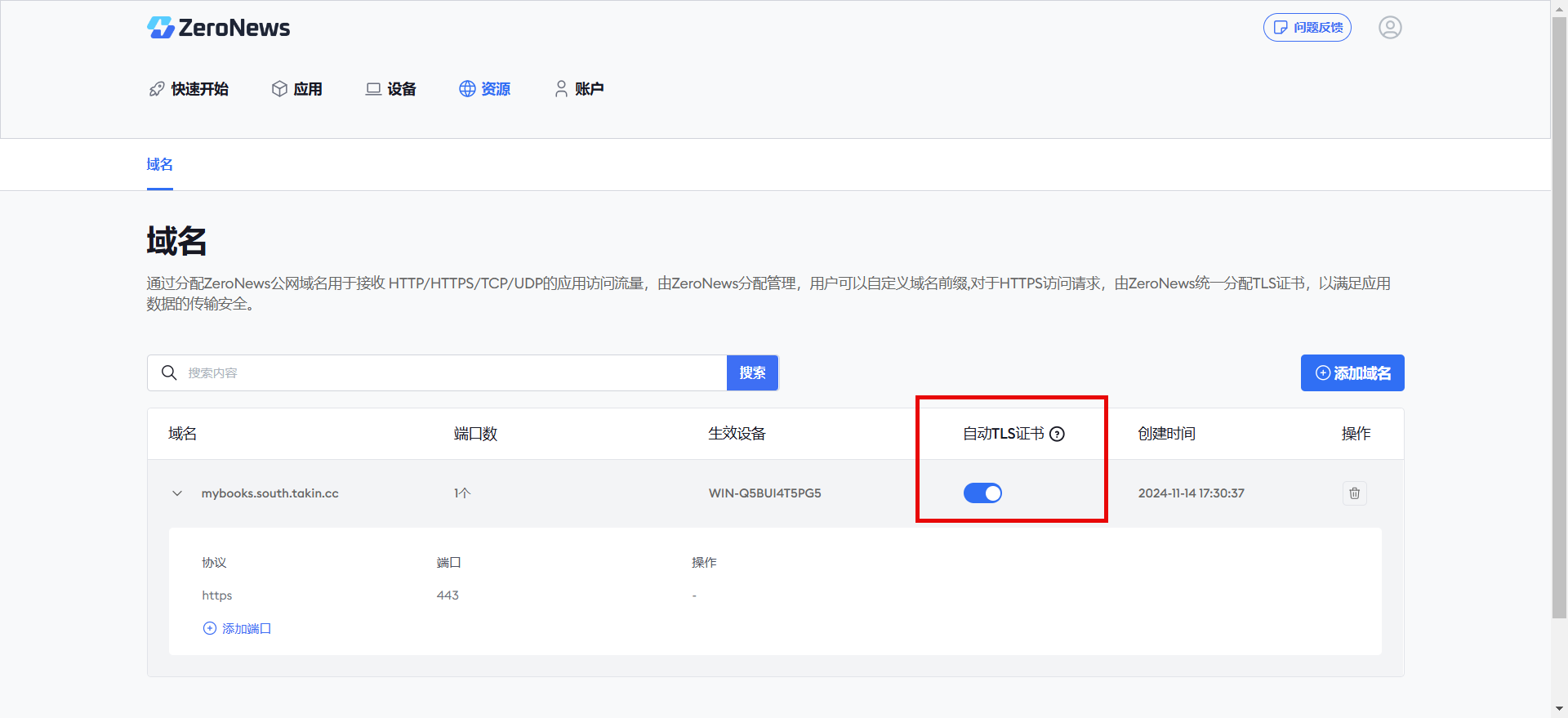
Task: Click the 创建时间 column header
Action: [1166, 434]
